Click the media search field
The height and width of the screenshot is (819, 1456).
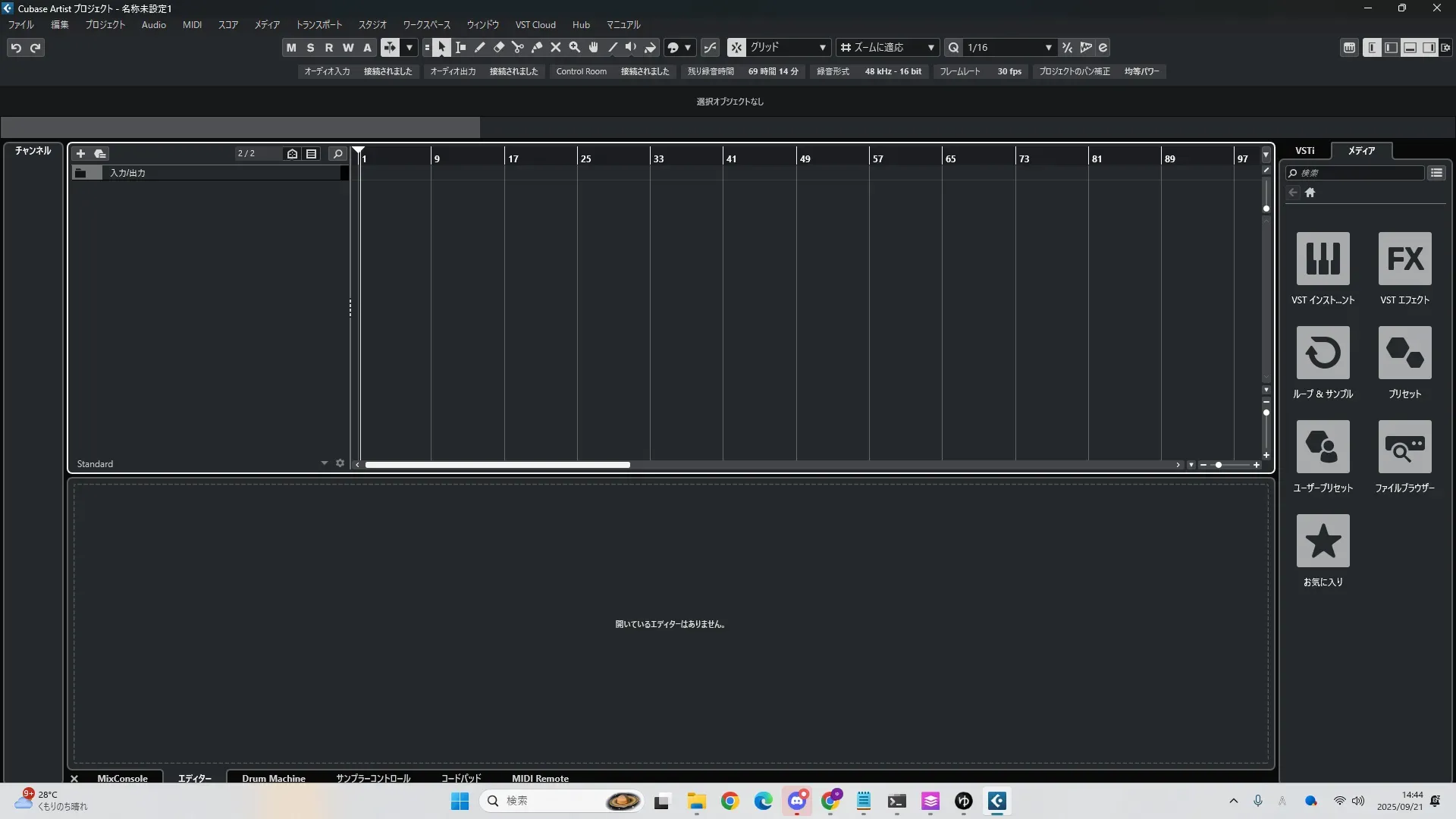(1357, 173)
